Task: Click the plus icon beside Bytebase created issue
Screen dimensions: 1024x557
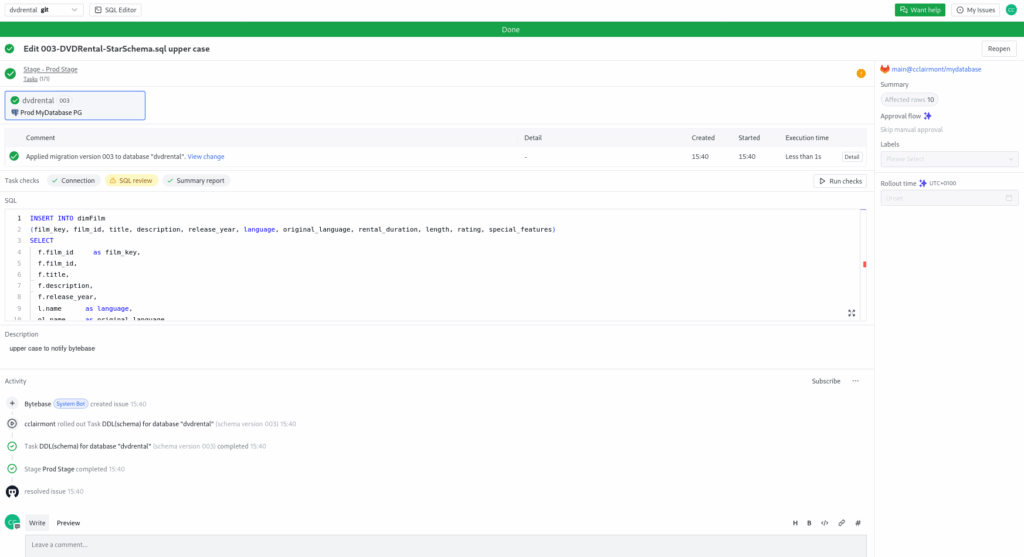Action: pos(12,404)
